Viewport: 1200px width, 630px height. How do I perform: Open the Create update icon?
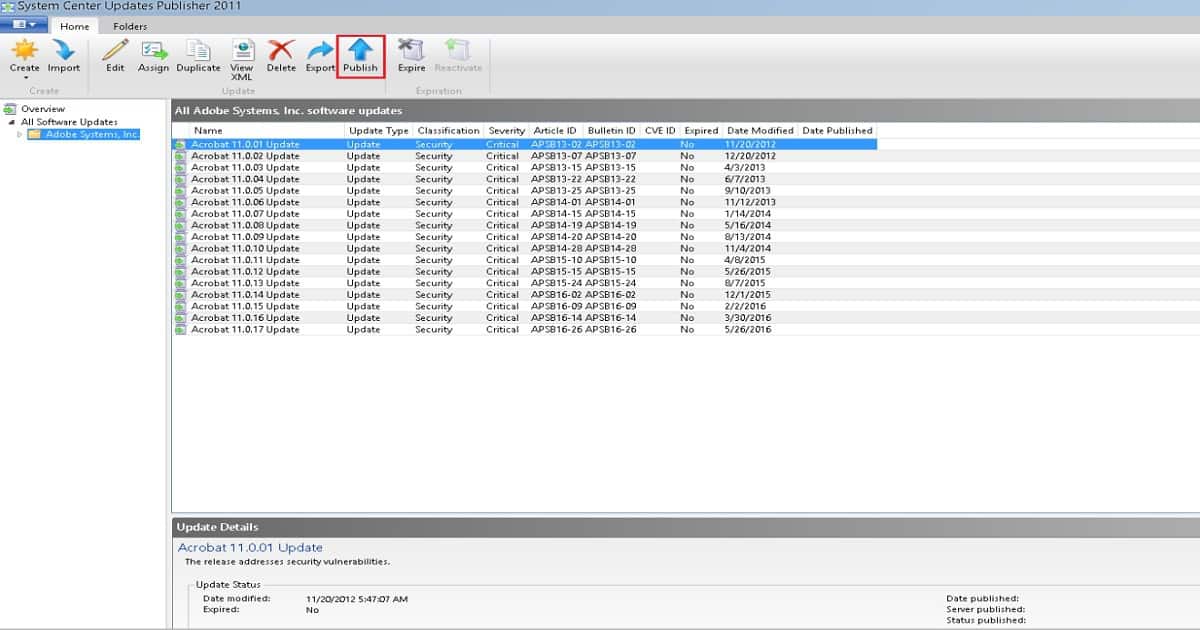[x=24, y=50]
